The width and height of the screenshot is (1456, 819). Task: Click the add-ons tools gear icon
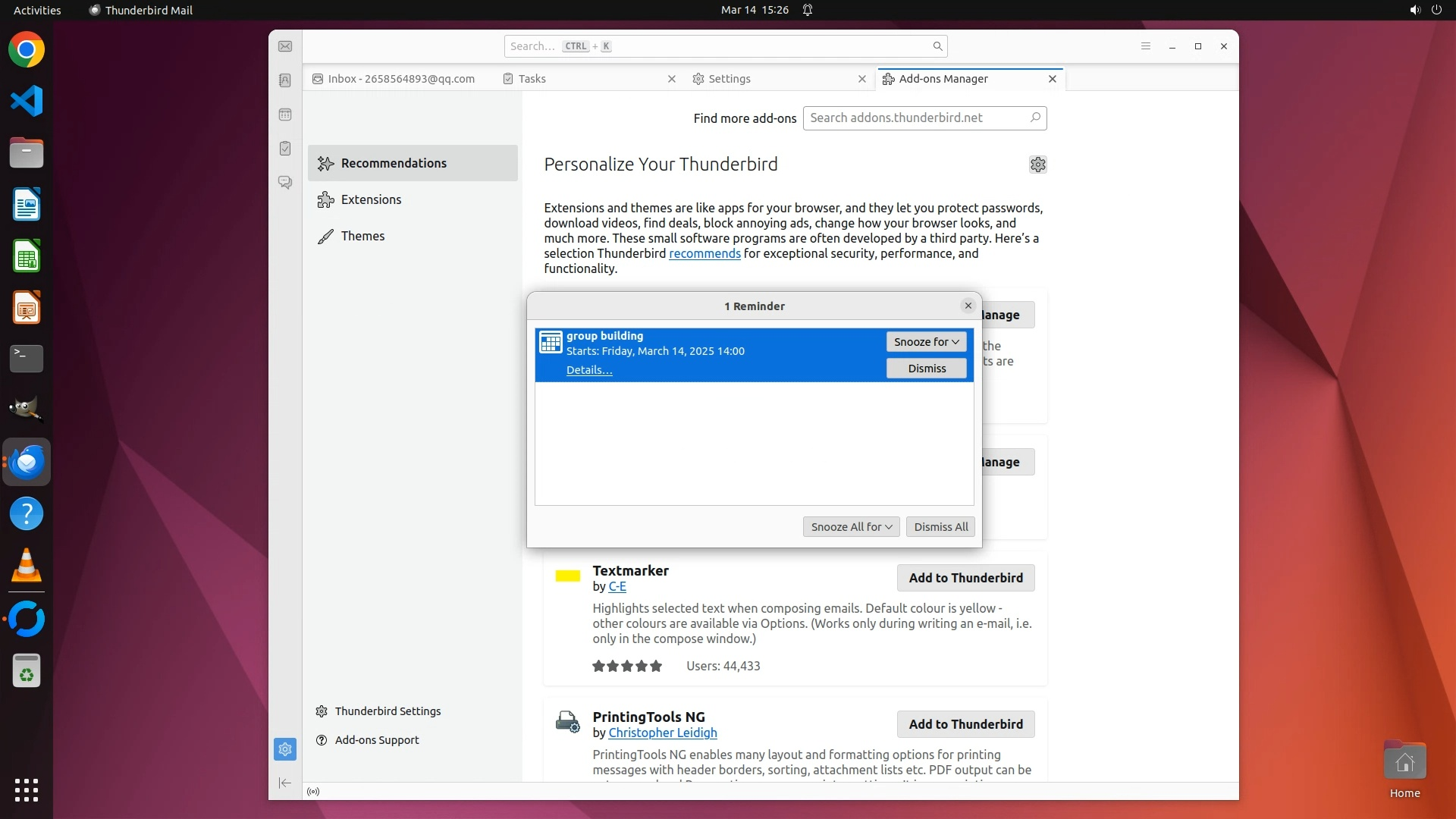[x=1037, y=165]
